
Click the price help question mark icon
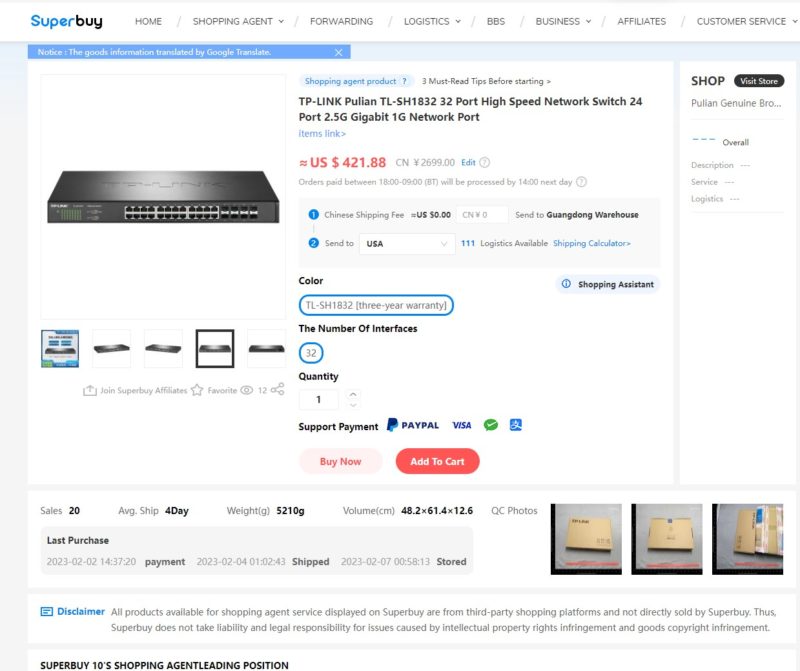485,162
